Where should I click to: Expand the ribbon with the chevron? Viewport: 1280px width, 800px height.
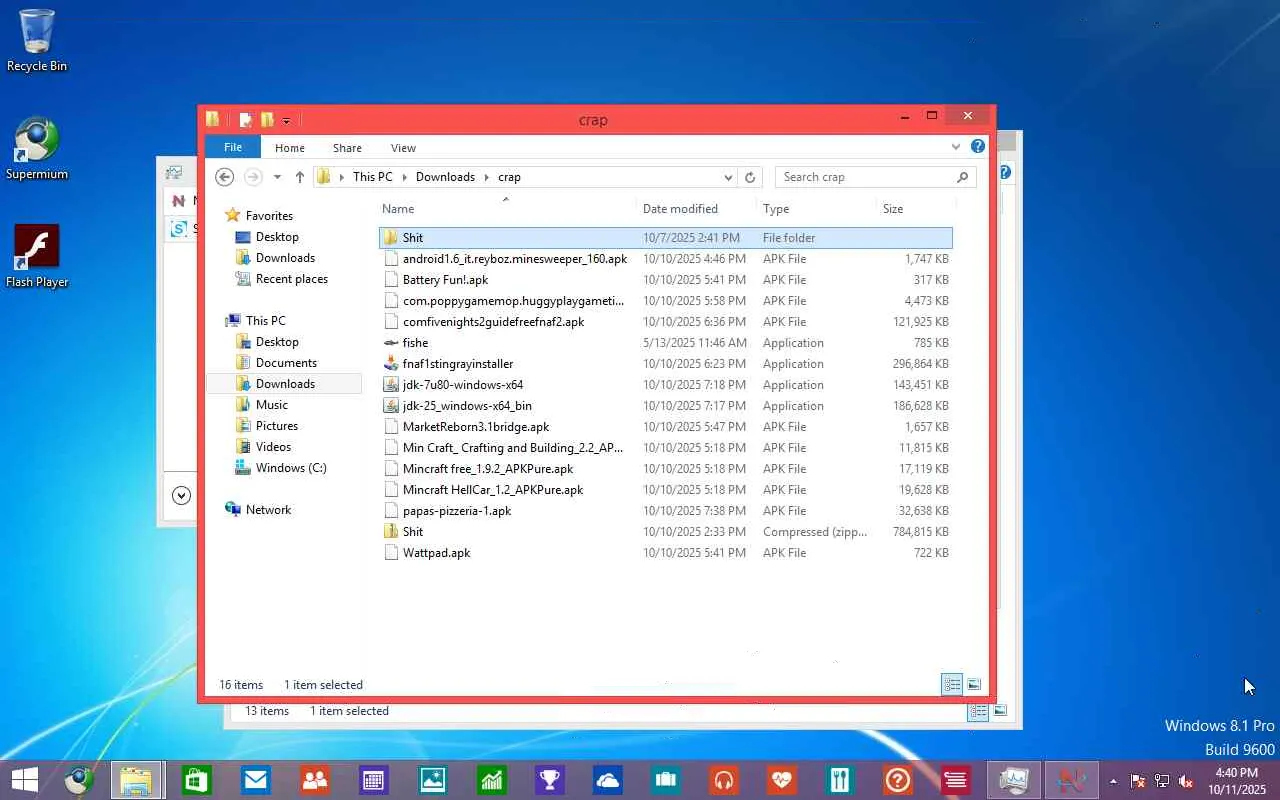pyautogui.click(x=956, y=147)
